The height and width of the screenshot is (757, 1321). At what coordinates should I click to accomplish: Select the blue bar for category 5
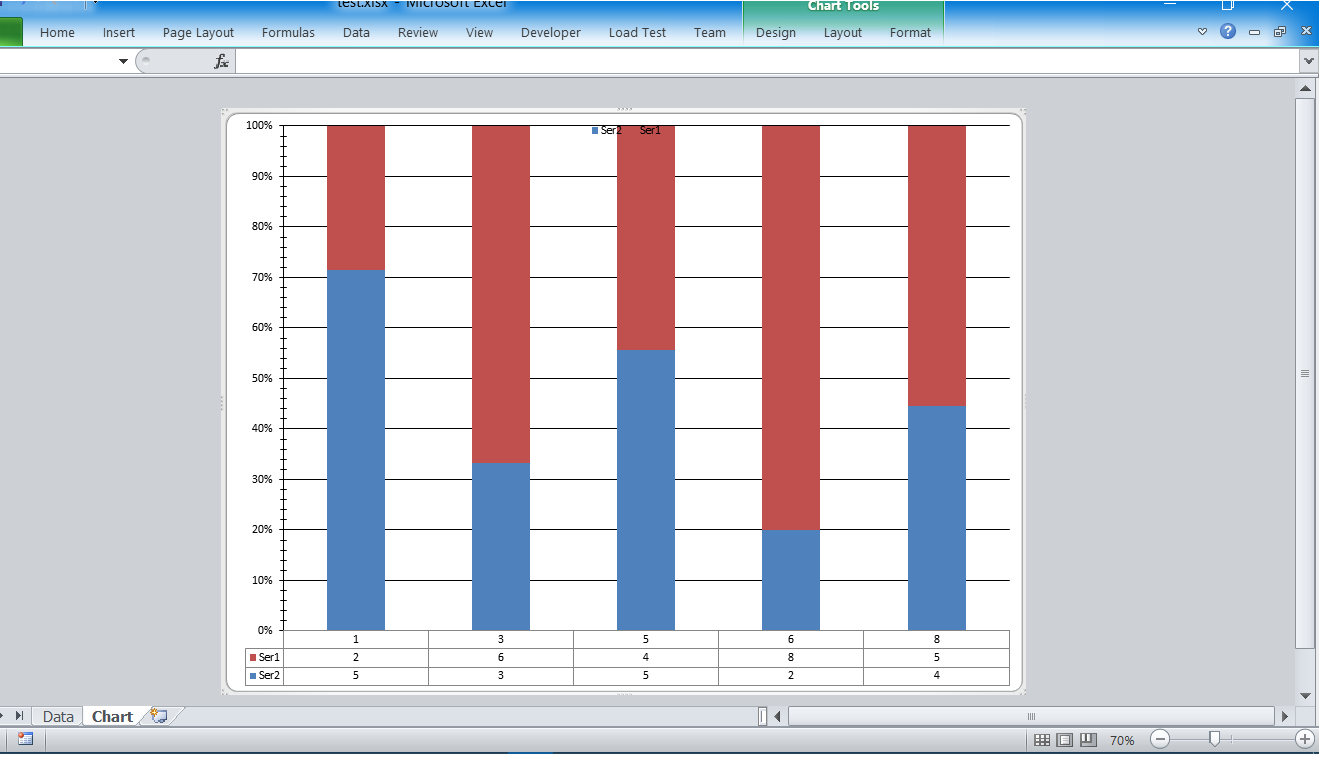point(646,490)
